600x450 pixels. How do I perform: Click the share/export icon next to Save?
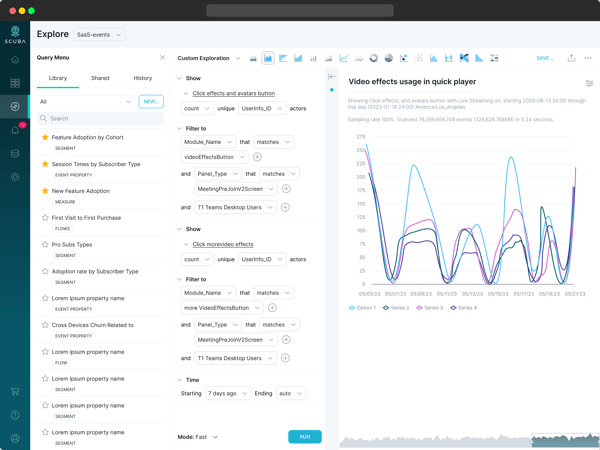[x=571, y=58]
